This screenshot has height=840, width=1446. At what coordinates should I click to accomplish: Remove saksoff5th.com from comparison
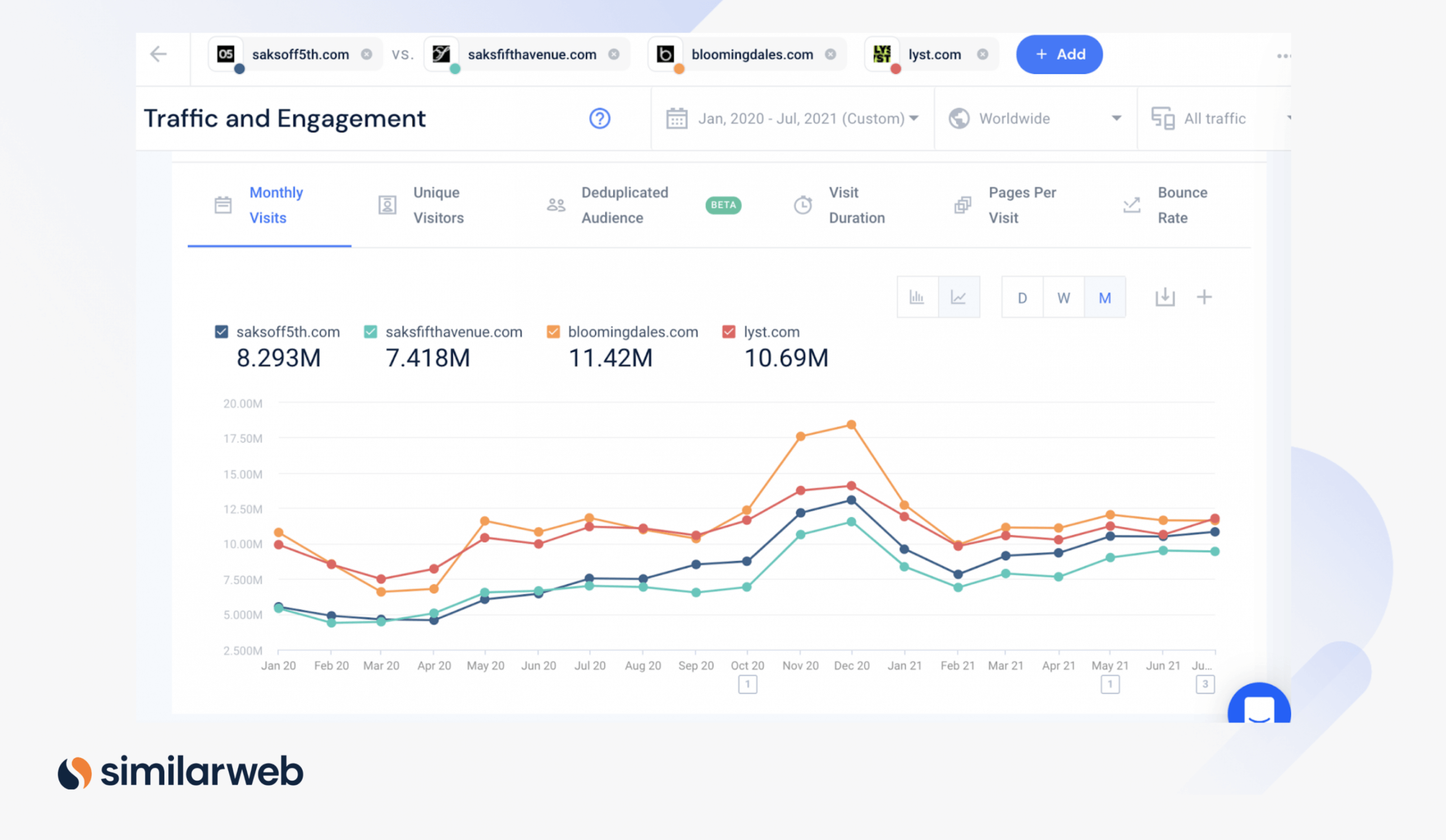(366, 54)
